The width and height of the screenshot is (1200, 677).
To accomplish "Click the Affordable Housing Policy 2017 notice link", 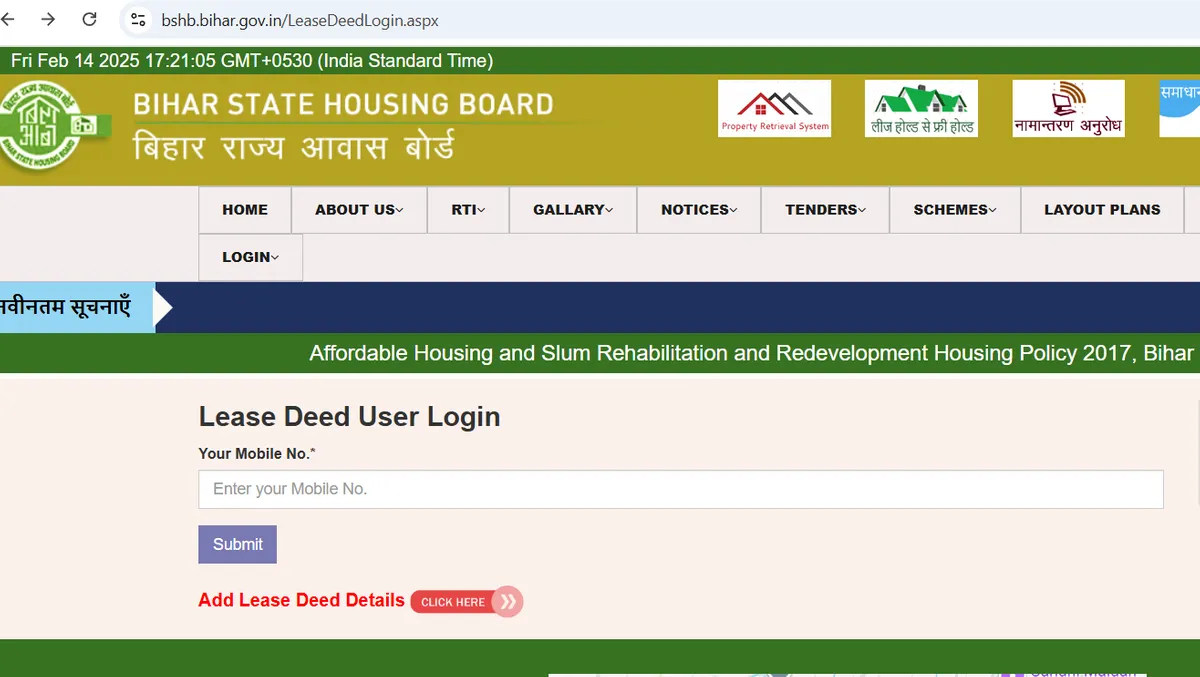I will point(751,353).
